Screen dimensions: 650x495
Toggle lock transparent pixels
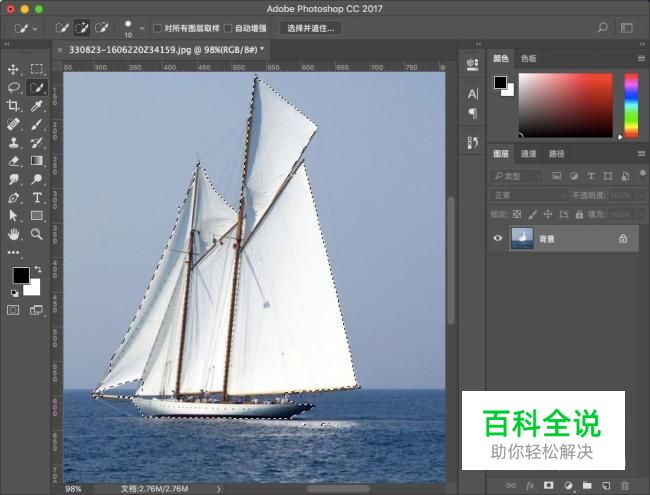(517, 214)
